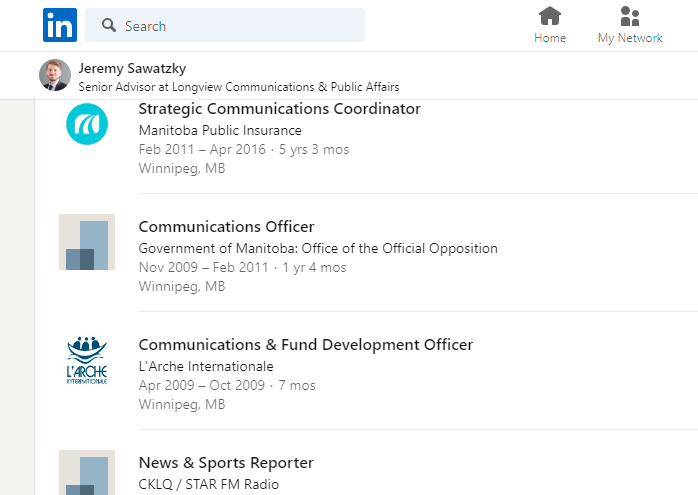Open the My Network navigation item
Image resolution: width=698 pixels, height=495 pixels.
630,25
